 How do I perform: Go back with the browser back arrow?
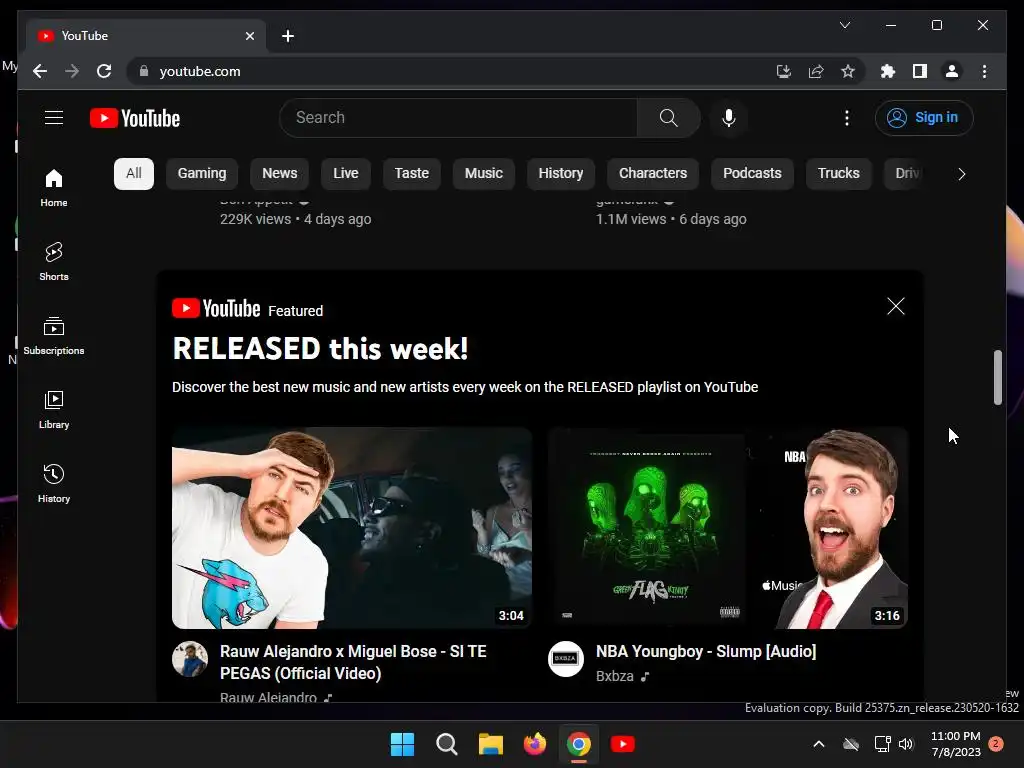click(x=40, y=71)
